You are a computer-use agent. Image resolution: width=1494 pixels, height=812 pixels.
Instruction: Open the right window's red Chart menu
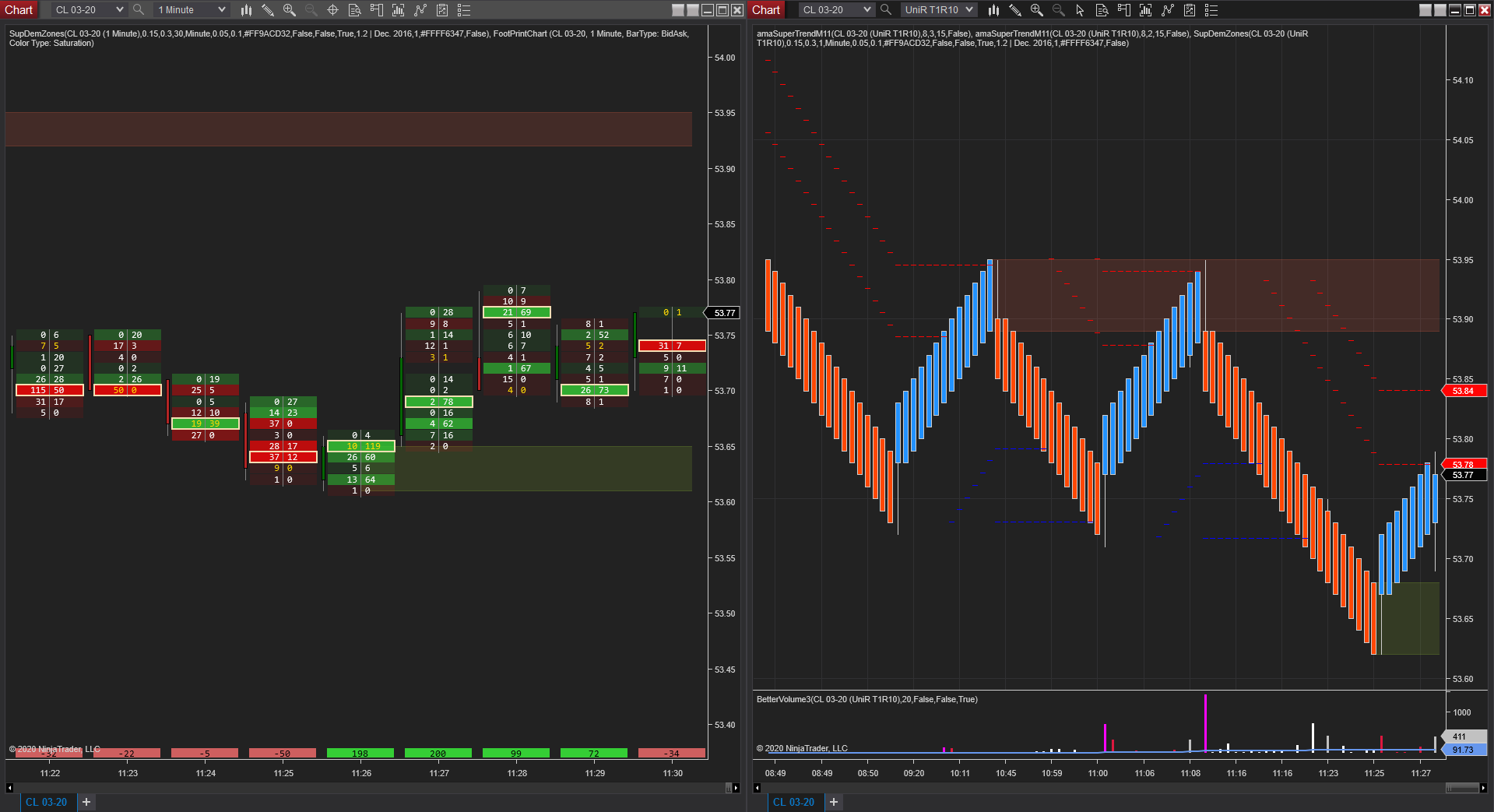coord(766,10)
